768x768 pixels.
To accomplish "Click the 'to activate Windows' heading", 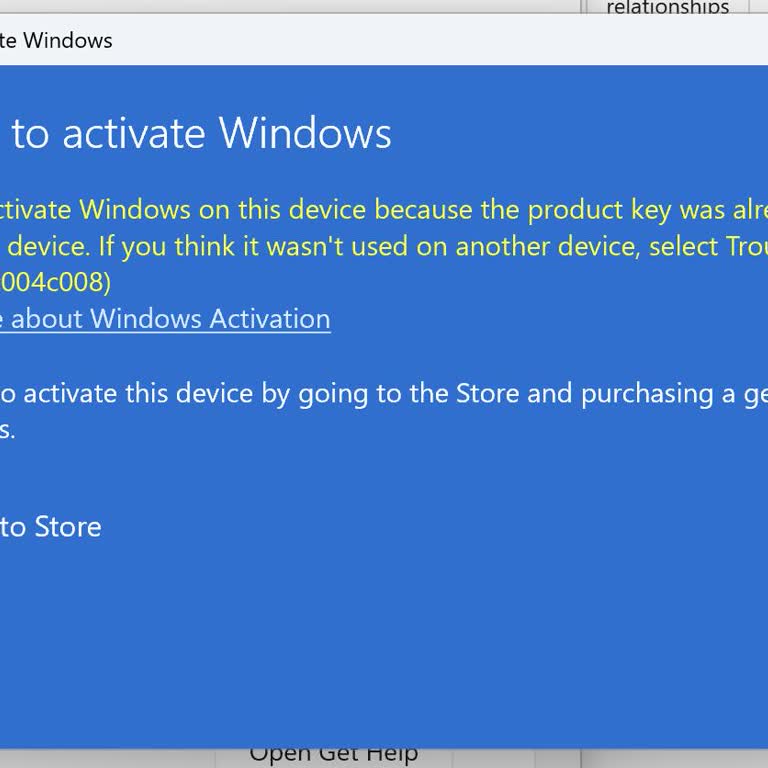I will pos(201,133).
